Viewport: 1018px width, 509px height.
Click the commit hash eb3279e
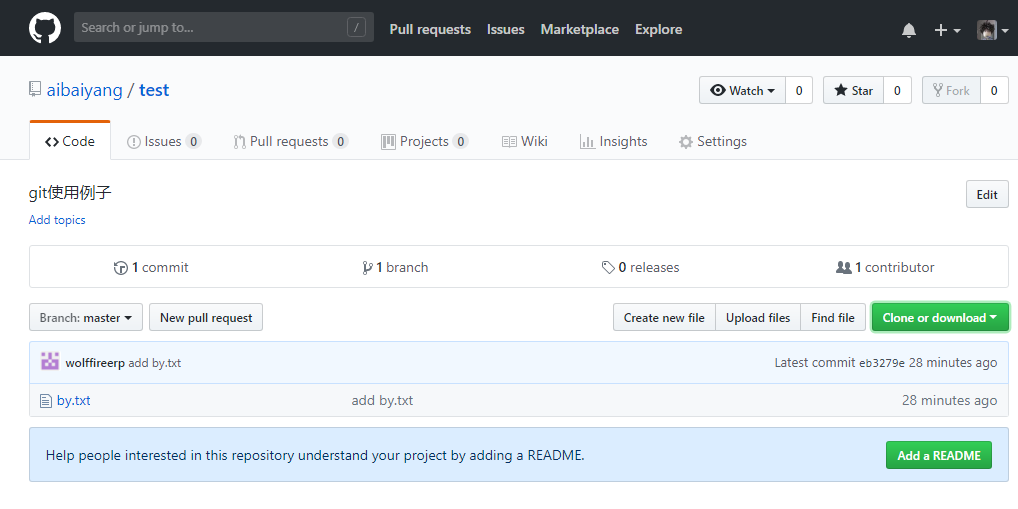coord(881,363)
